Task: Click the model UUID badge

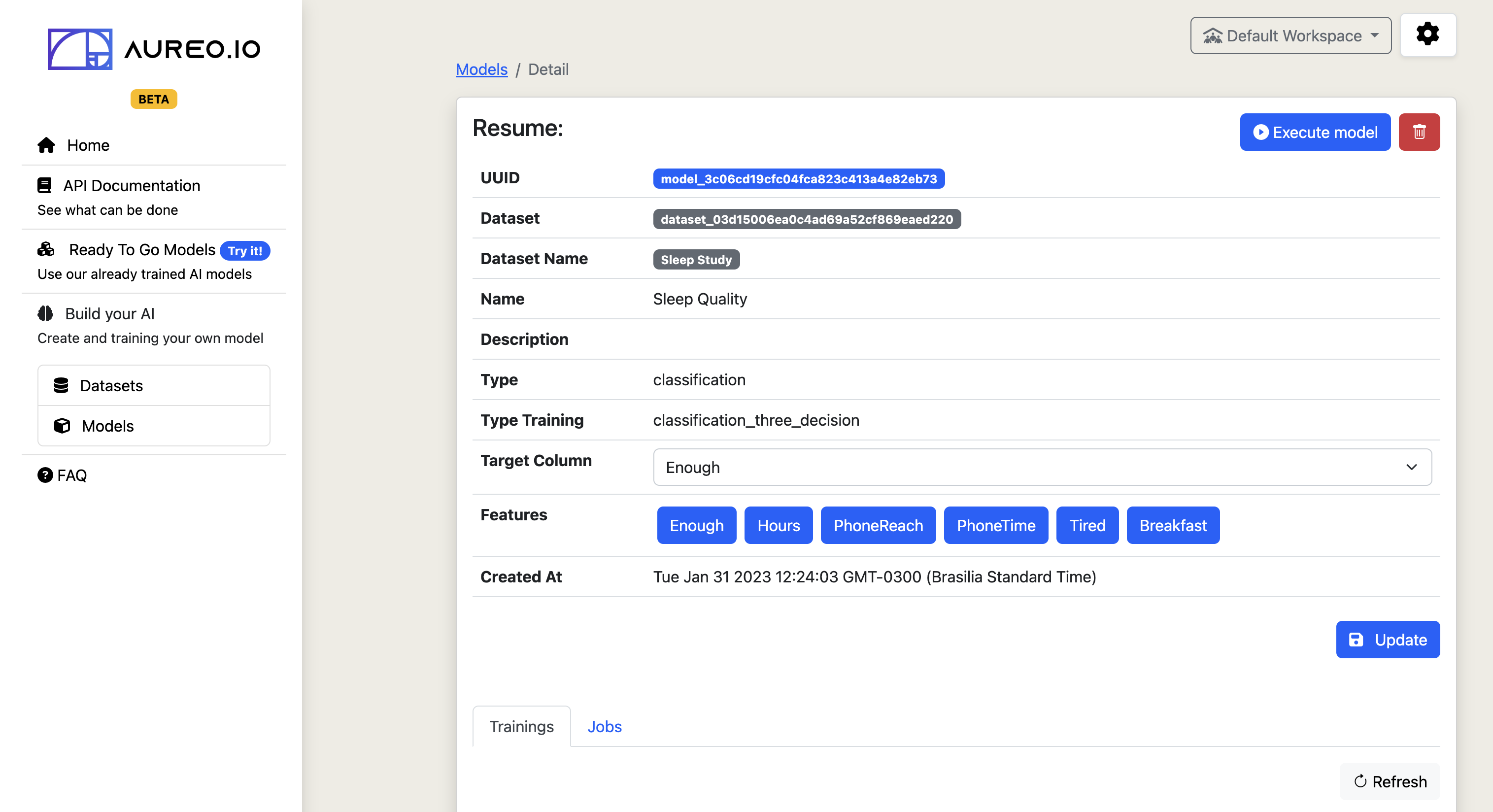Action: [798, 178]
